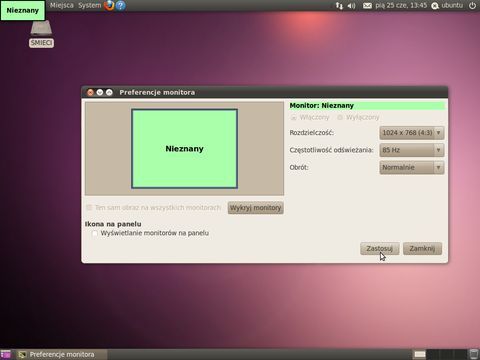The height and width of the screenshot is (360, 480).
Task: Click the show desktop icon in bottom panel
Action: pyautogui.click(x=5, y=354)
